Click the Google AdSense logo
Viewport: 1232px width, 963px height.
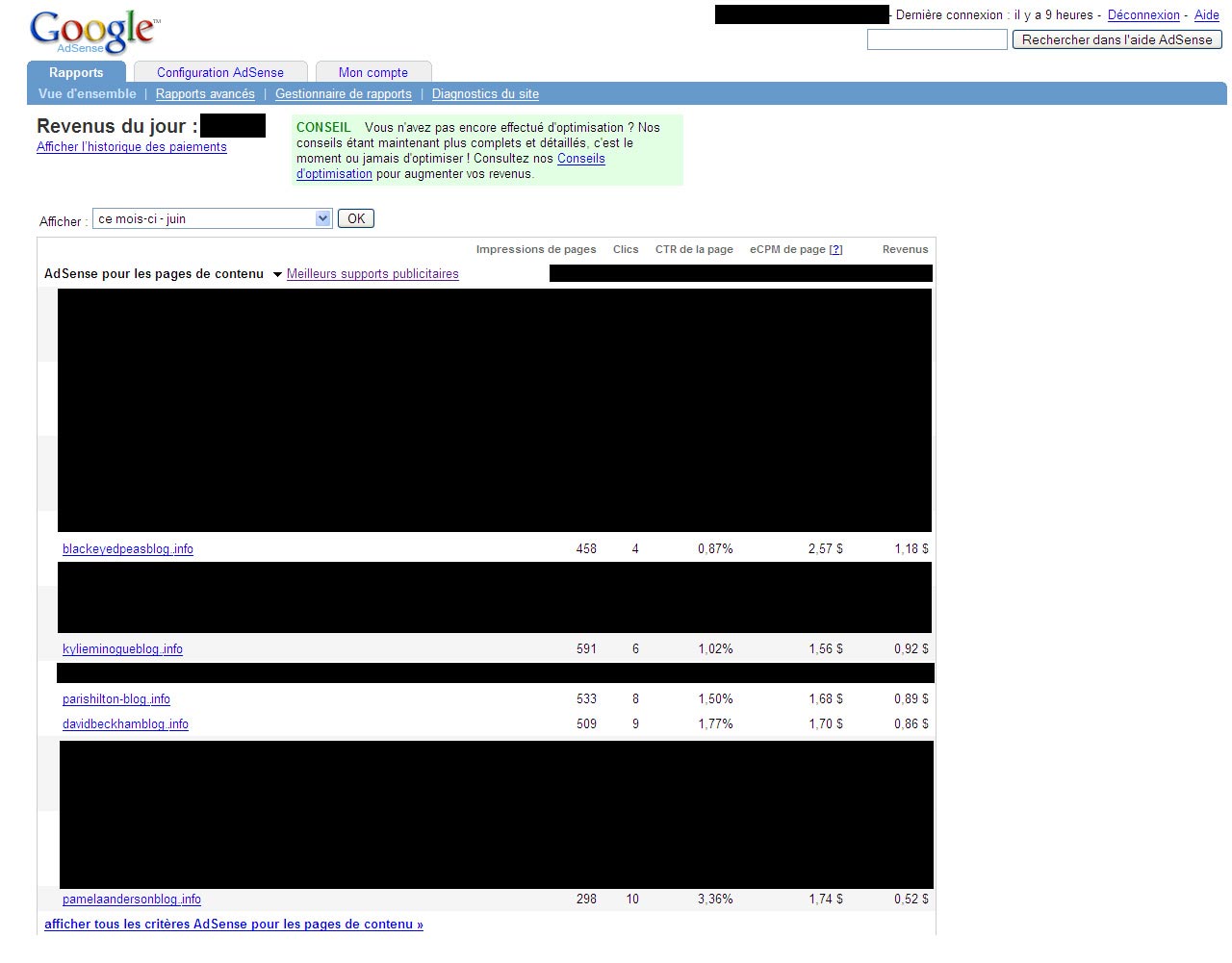(95, 33)
